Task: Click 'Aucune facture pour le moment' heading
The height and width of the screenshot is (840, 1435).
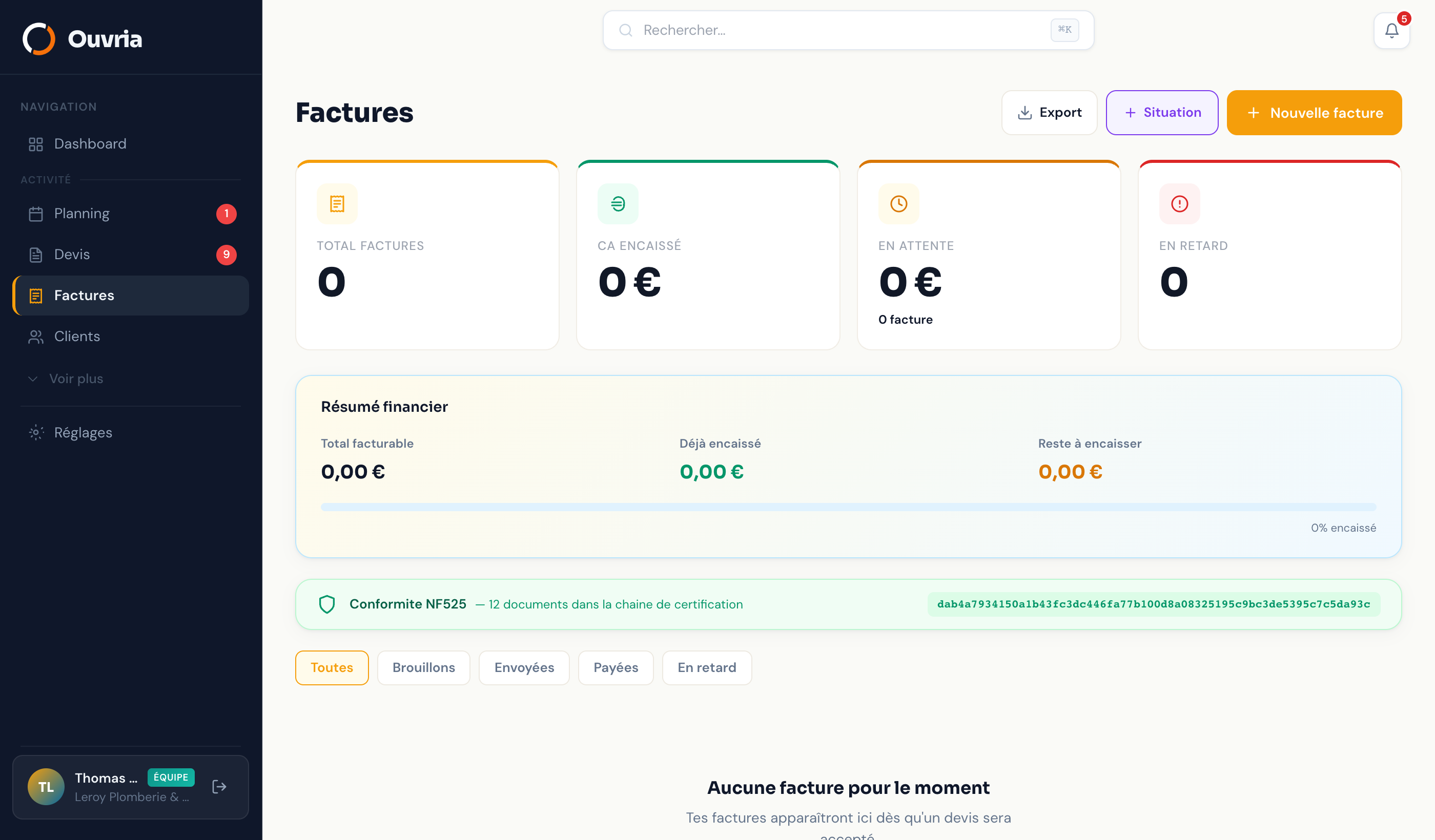Action: point(849,788)
